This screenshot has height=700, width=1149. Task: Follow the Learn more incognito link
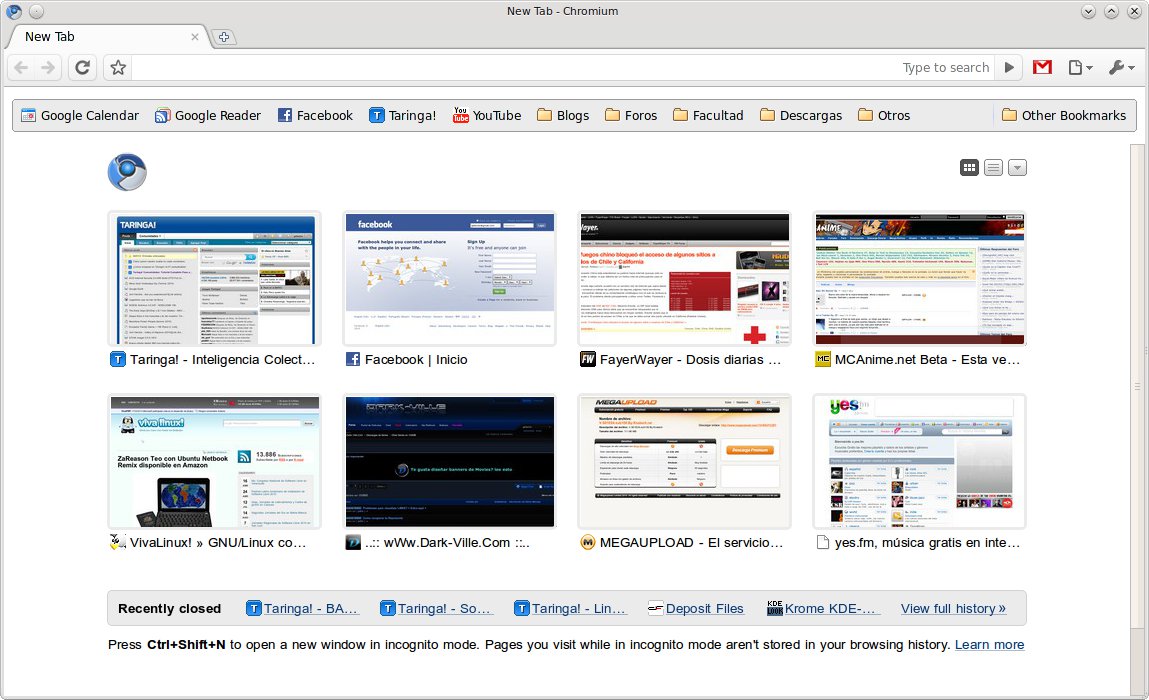tap(989, 644)
